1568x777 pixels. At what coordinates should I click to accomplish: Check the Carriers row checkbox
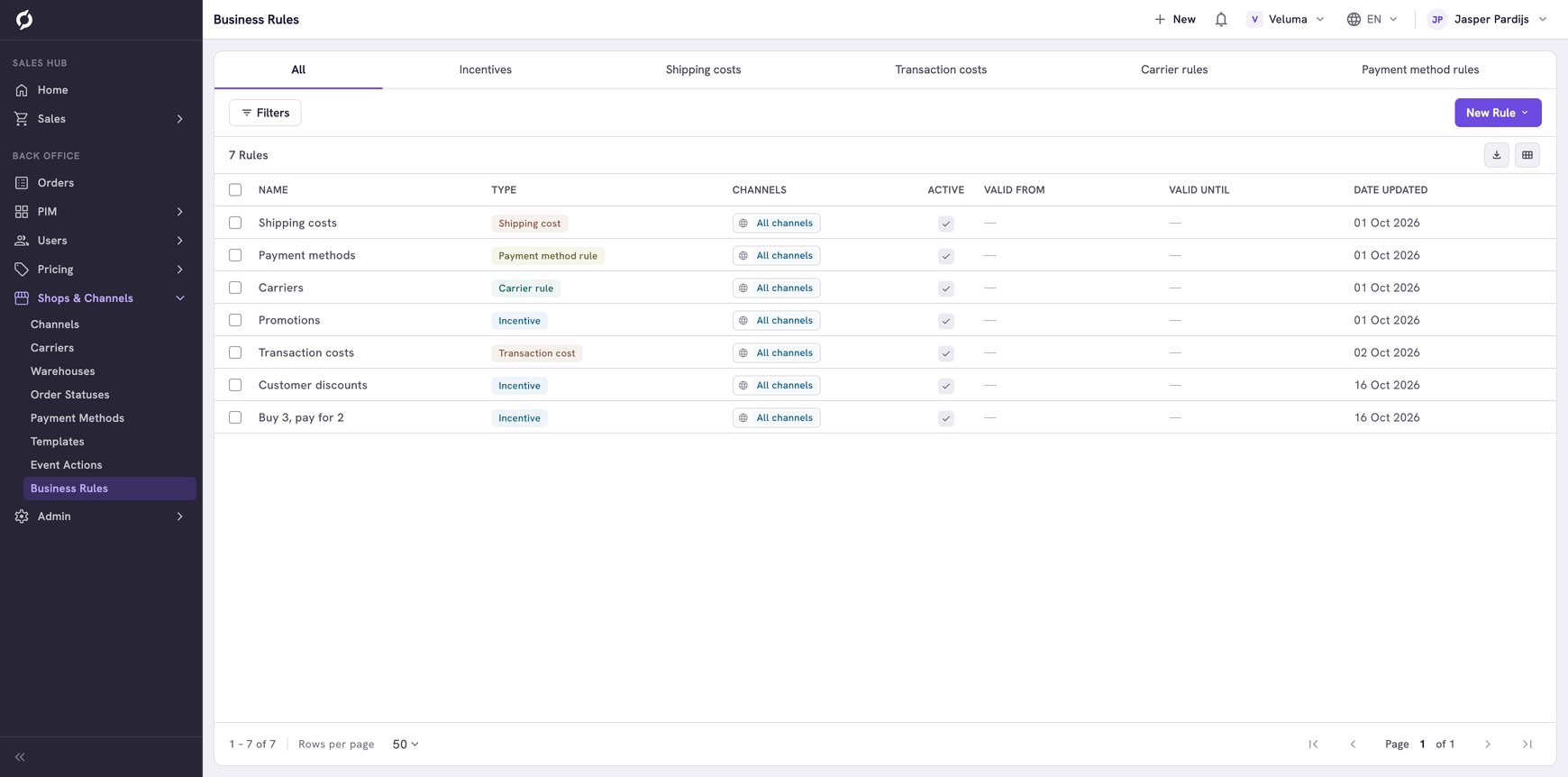[235, 288]
